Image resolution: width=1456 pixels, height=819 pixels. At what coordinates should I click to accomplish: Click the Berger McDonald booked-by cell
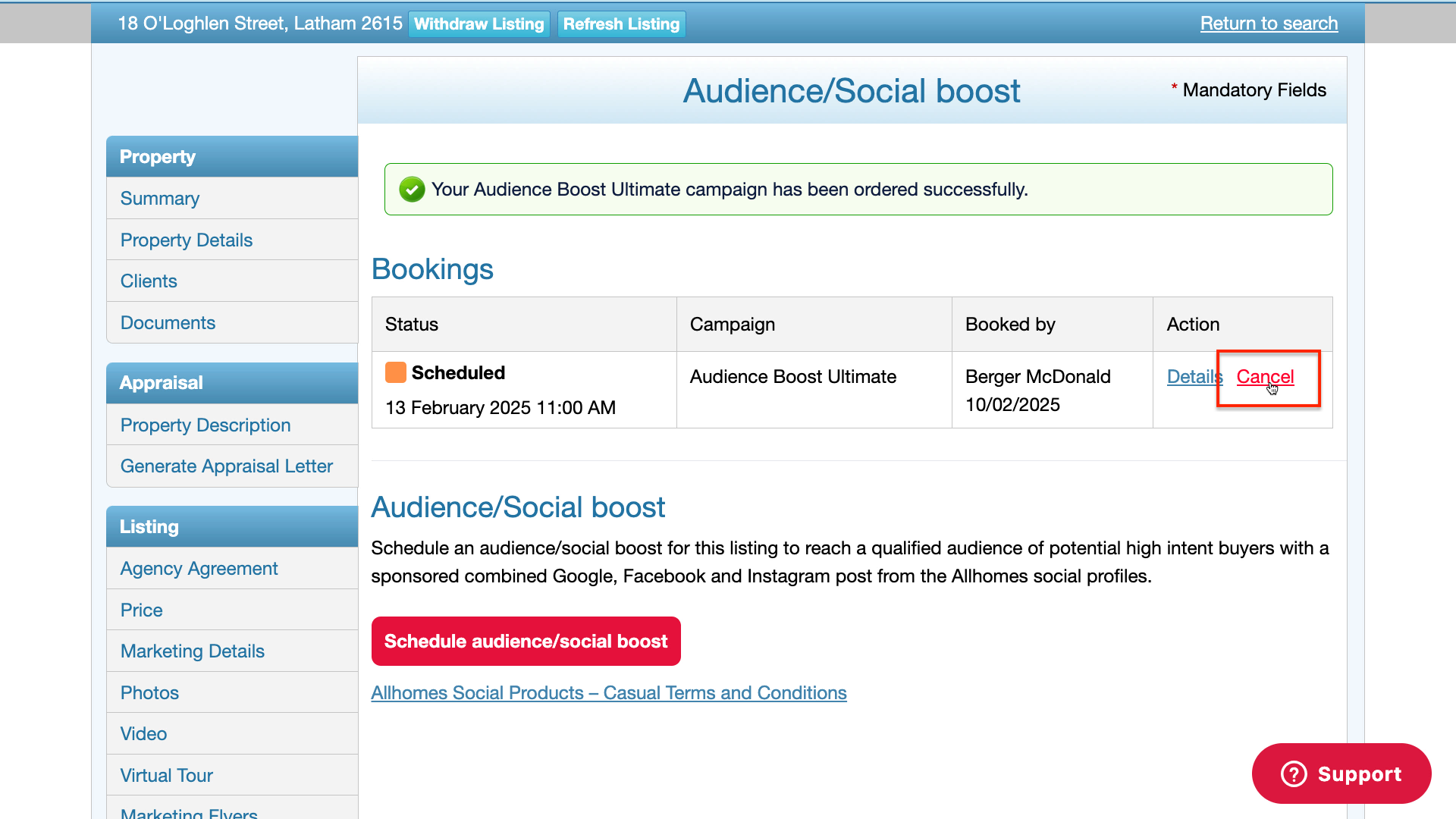(1053, 390)
